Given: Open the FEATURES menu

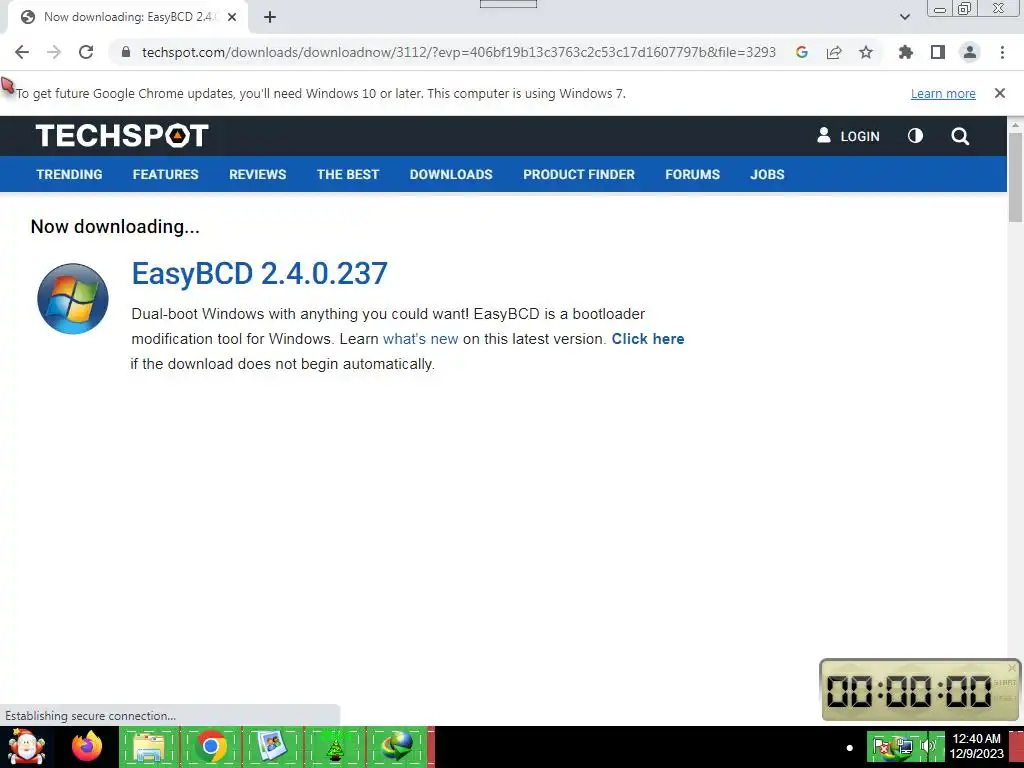Looking at the screenshot, I should tap(165, 174).
